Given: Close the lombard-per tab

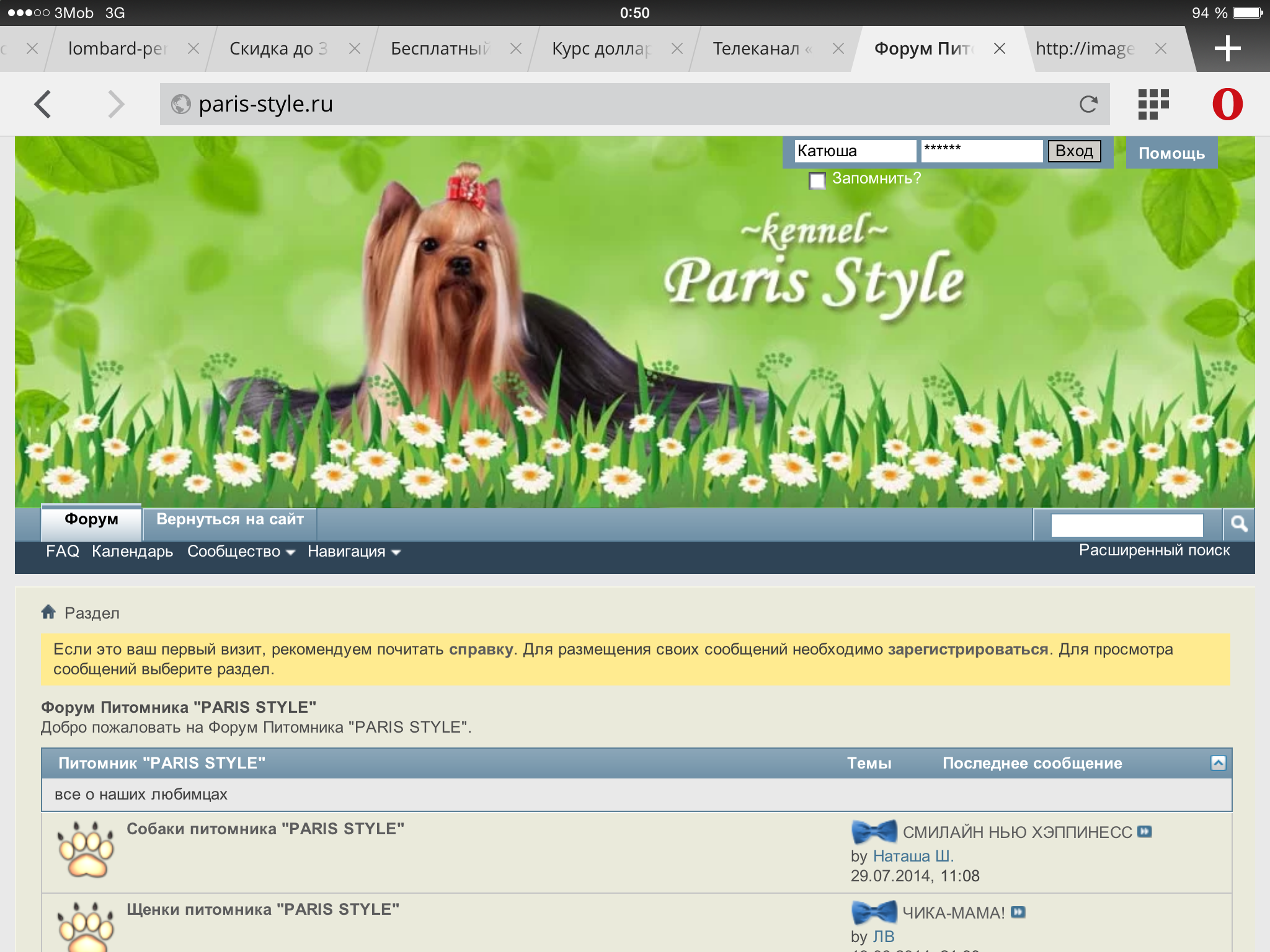Looking at the screenshot, I should 193,48.
